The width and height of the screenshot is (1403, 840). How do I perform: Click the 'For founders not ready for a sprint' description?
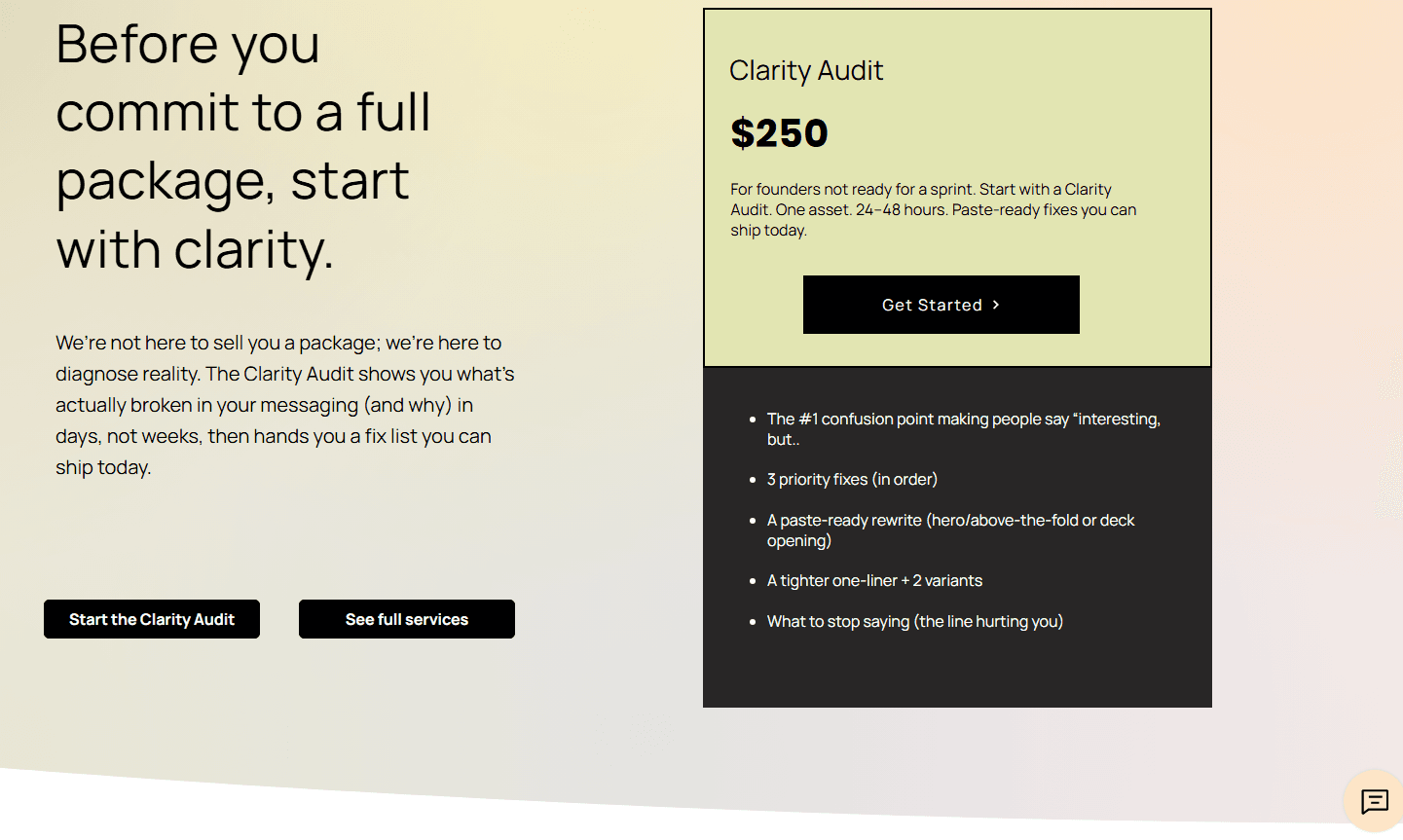click(x=932, y=209)
